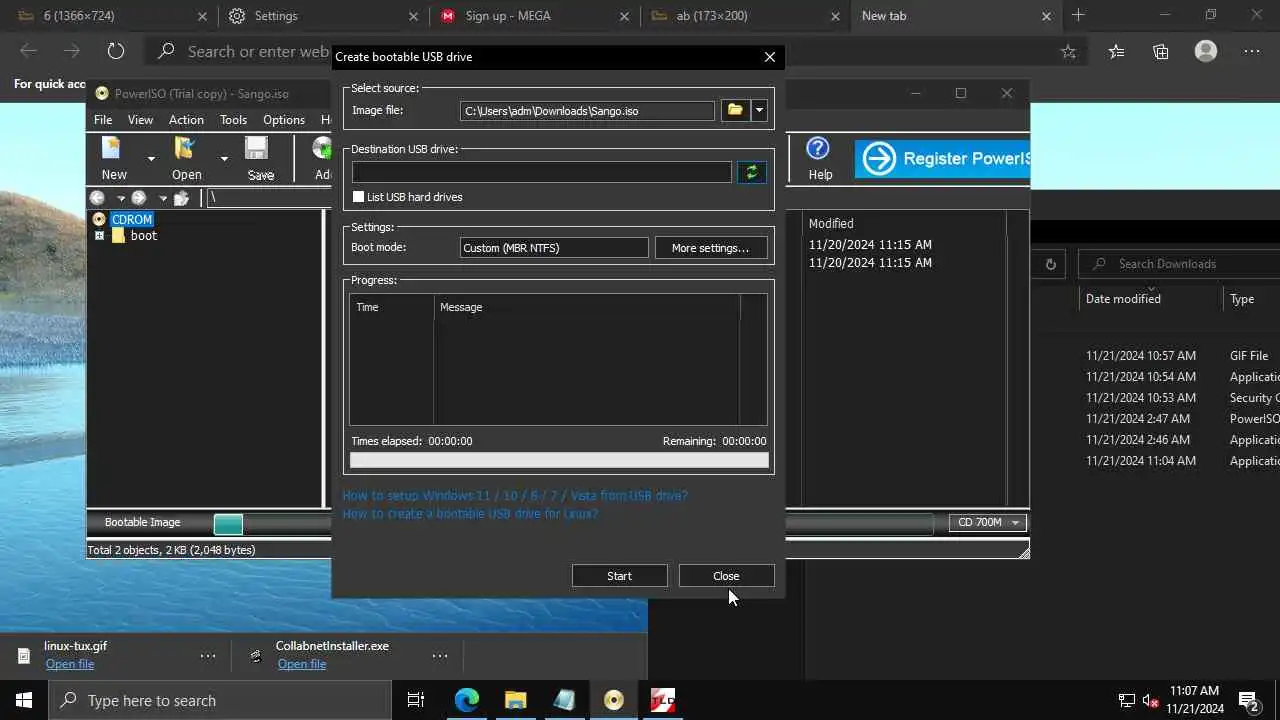Viewport: 1280px width, 720px height.
Task: Click the PowerISO back navigation arrow
Action: pos(98,198)
